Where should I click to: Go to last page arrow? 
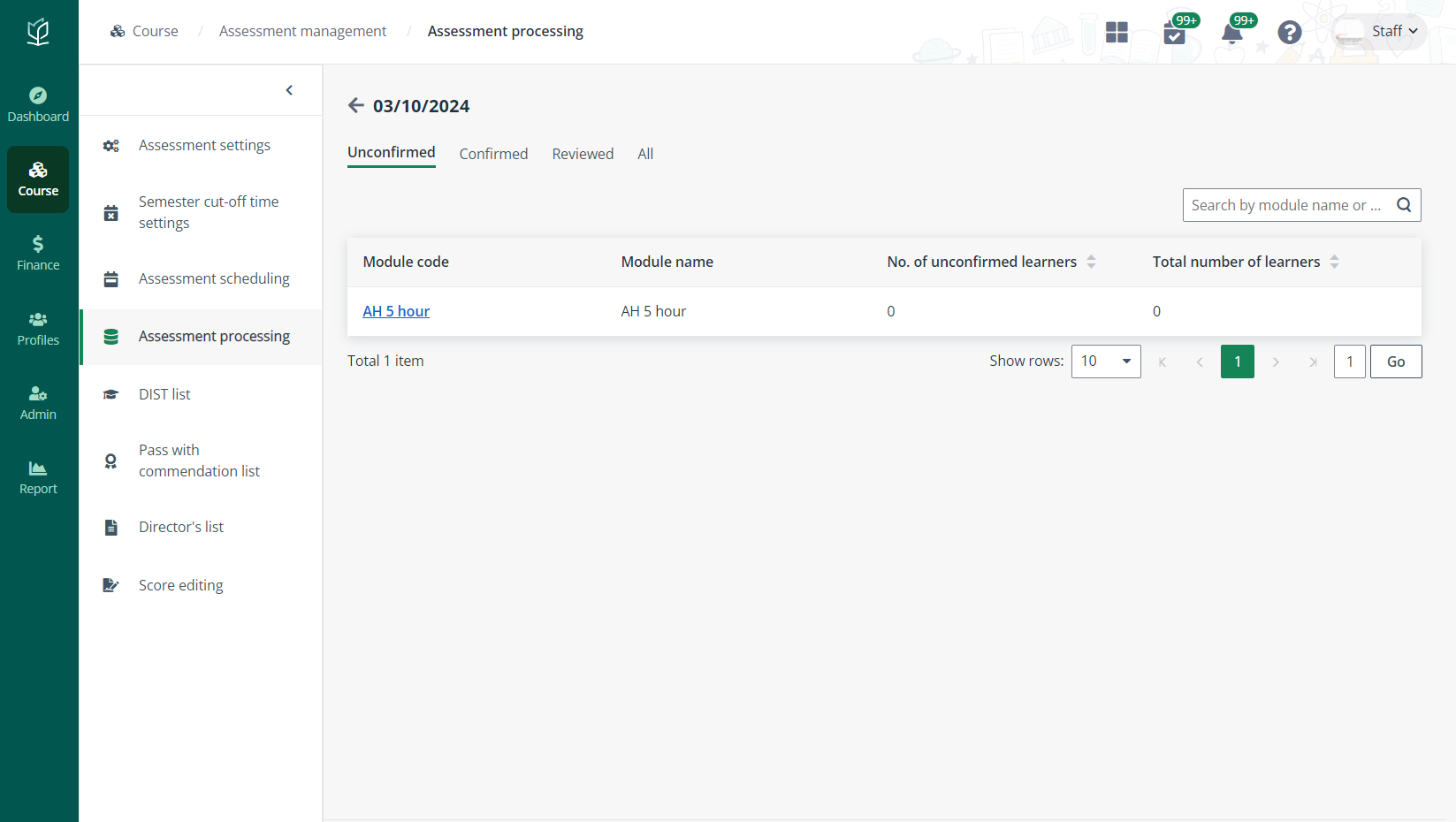click(x=1313, y=362)
